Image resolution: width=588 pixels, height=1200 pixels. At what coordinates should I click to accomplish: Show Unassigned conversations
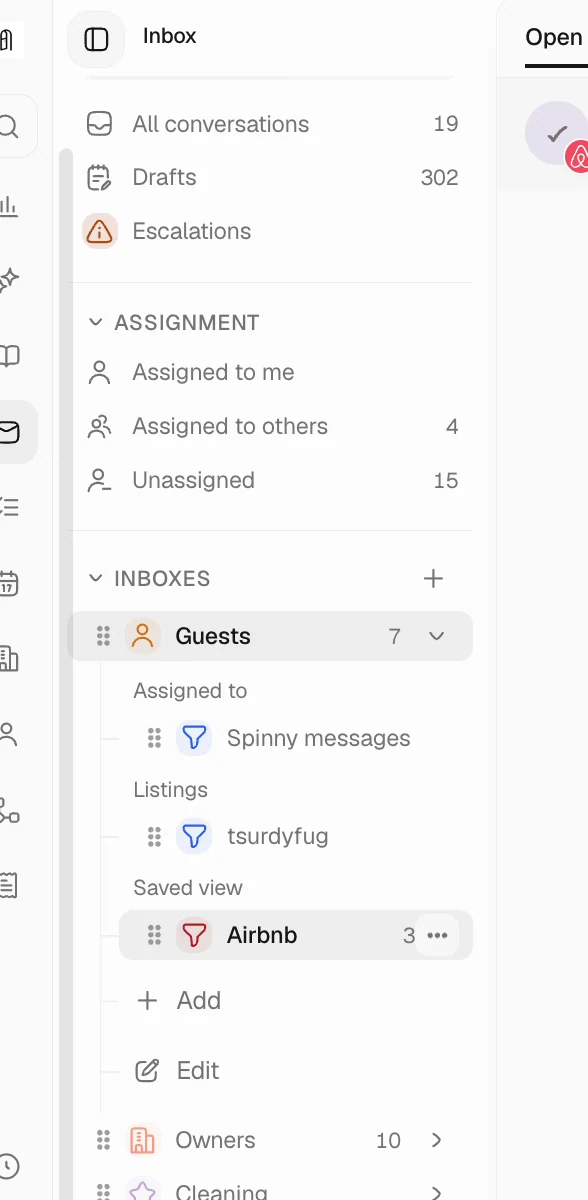pos(272,480)
